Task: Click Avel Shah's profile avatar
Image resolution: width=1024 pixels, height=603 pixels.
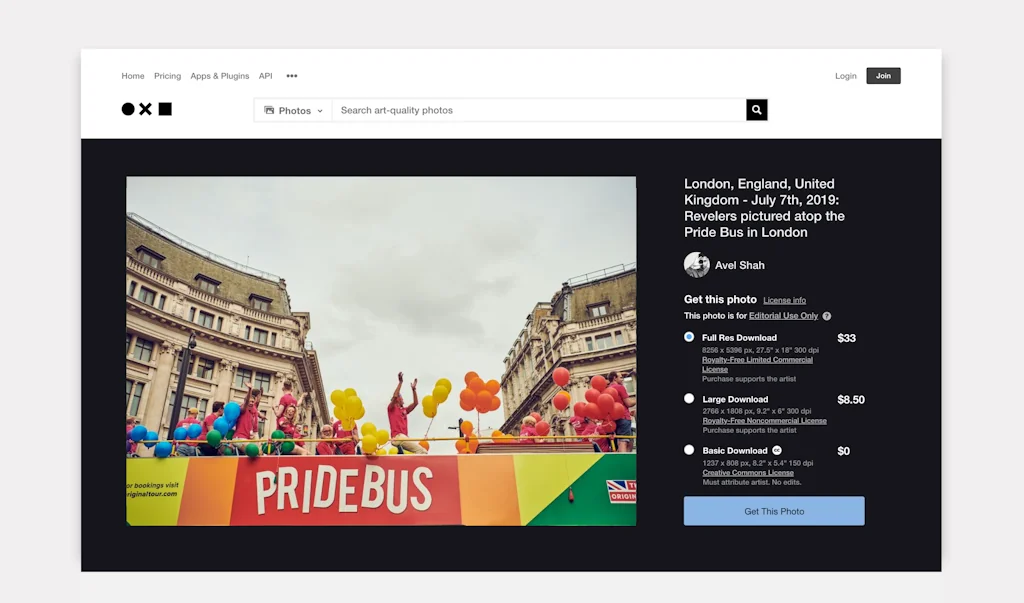Action: click(697, 265)
